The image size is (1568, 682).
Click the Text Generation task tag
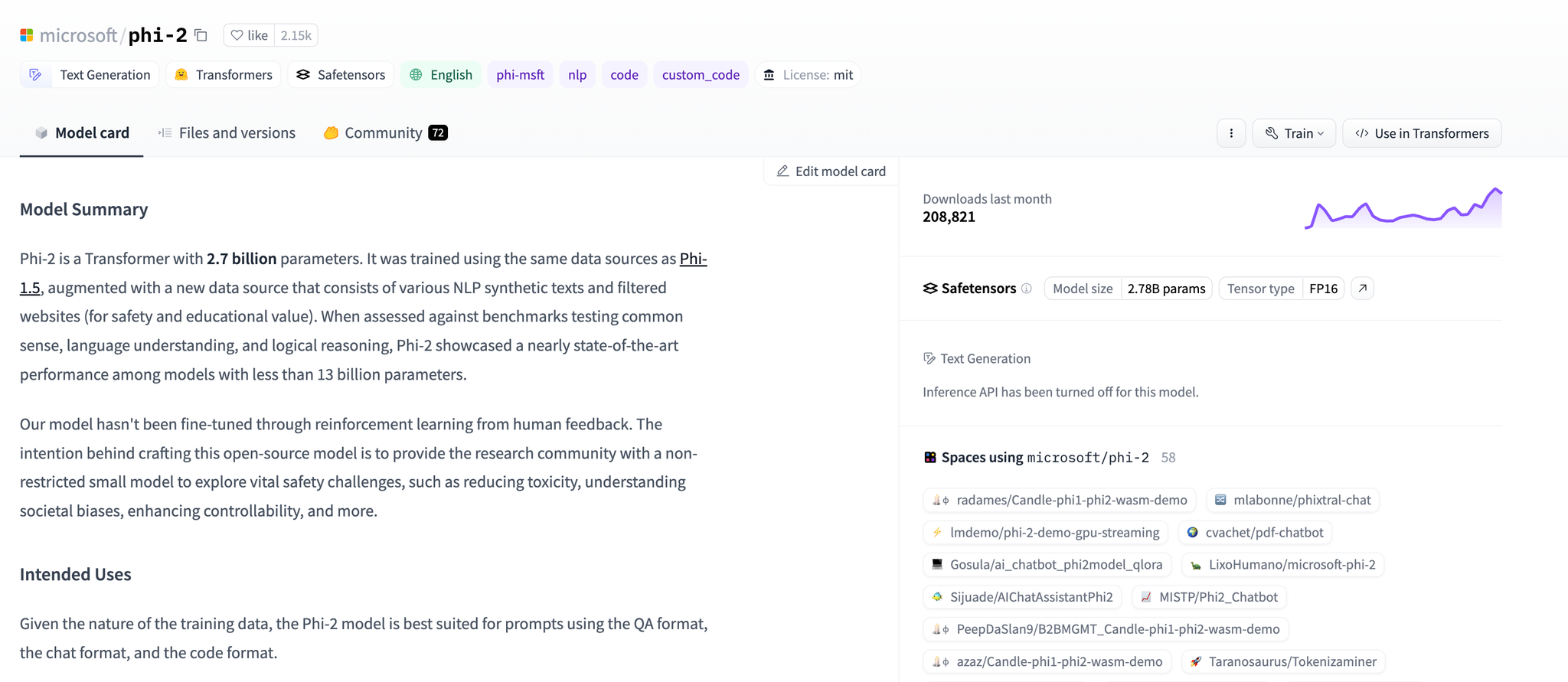point(90,75)
